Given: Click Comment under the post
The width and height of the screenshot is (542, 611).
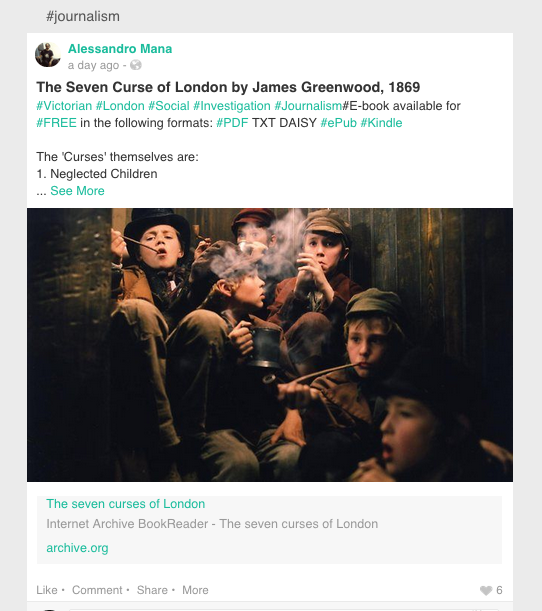Looking at the screenshot, I should point(97,590).
